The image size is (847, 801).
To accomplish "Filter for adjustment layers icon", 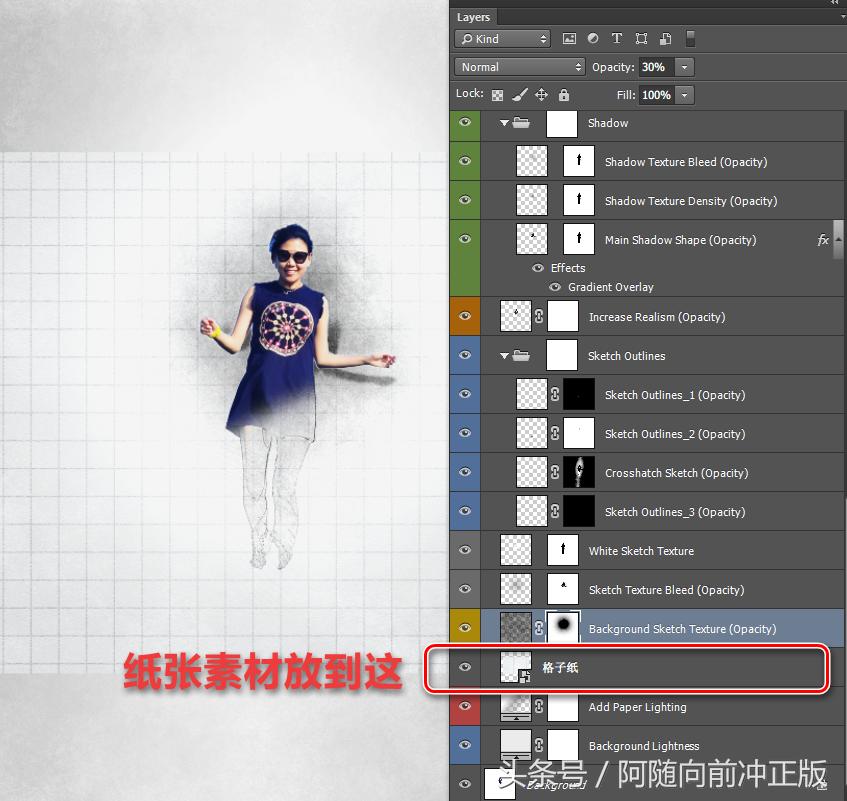I will [593, 39].
